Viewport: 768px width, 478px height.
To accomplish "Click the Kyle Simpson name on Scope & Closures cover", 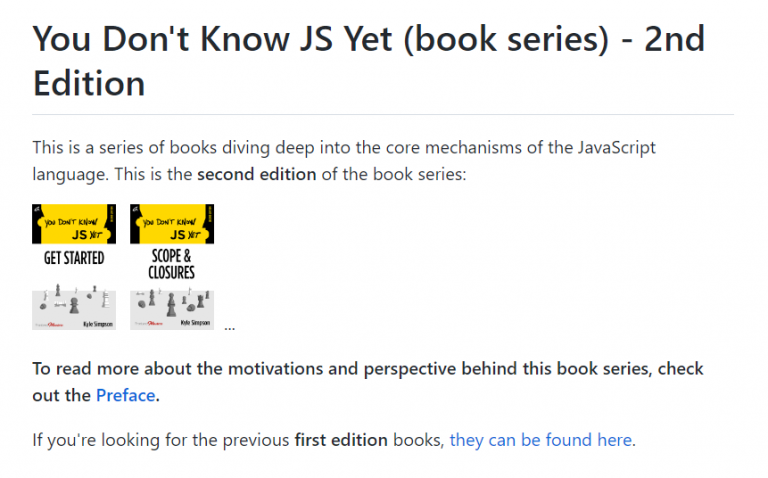I will coord(194,325).
